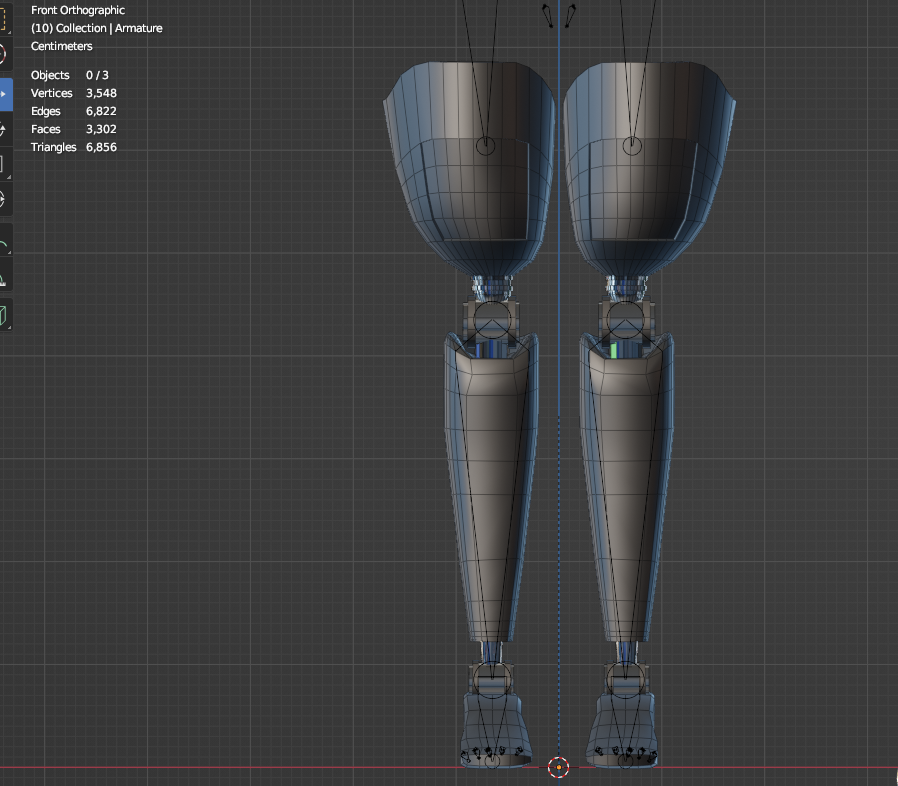The image size is (898, 786).
Task: Click the 'Centimeters' unit label
Action: pyautogui.click(x=61, y=46)
